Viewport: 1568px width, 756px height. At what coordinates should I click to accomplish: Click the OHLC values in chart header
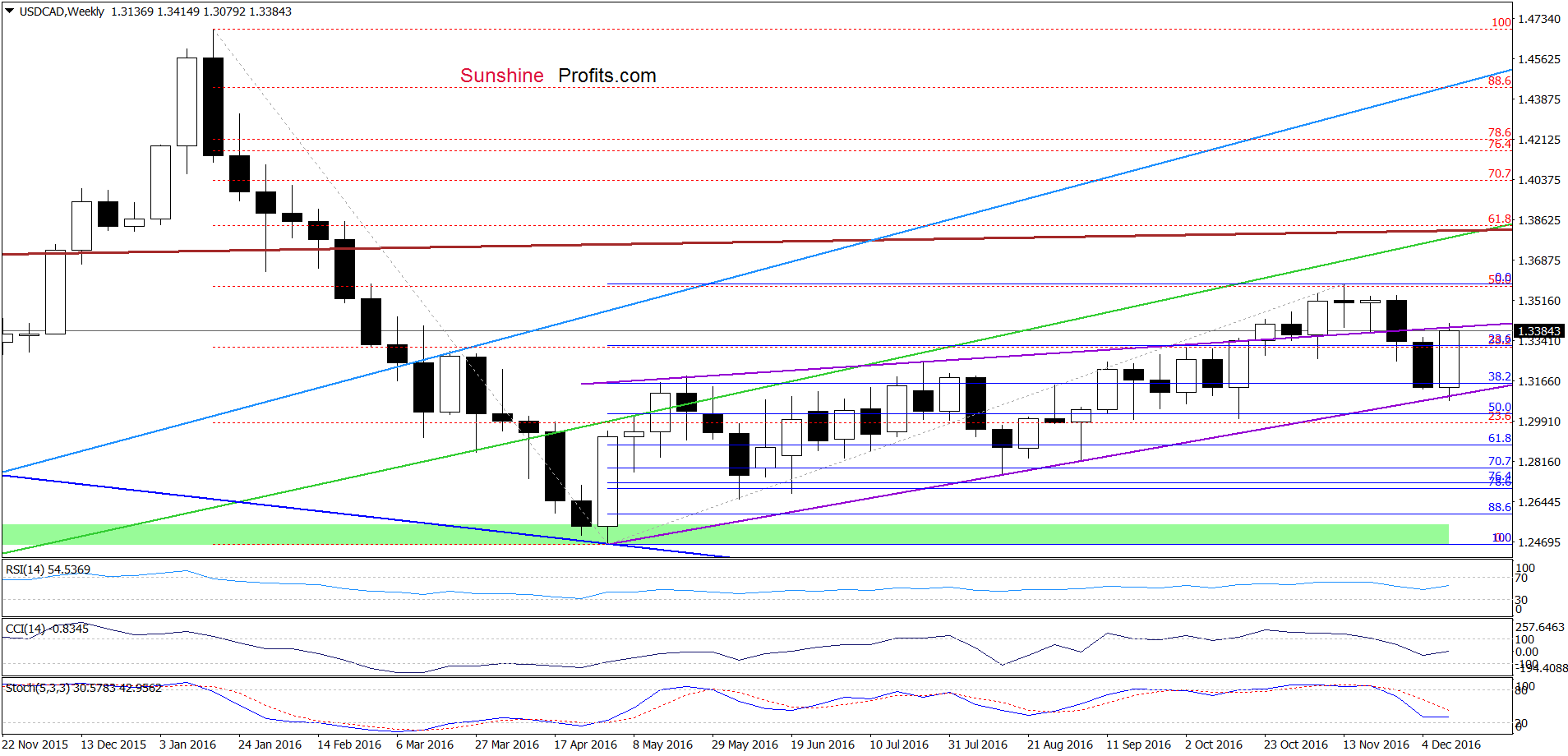pos(201,12)
